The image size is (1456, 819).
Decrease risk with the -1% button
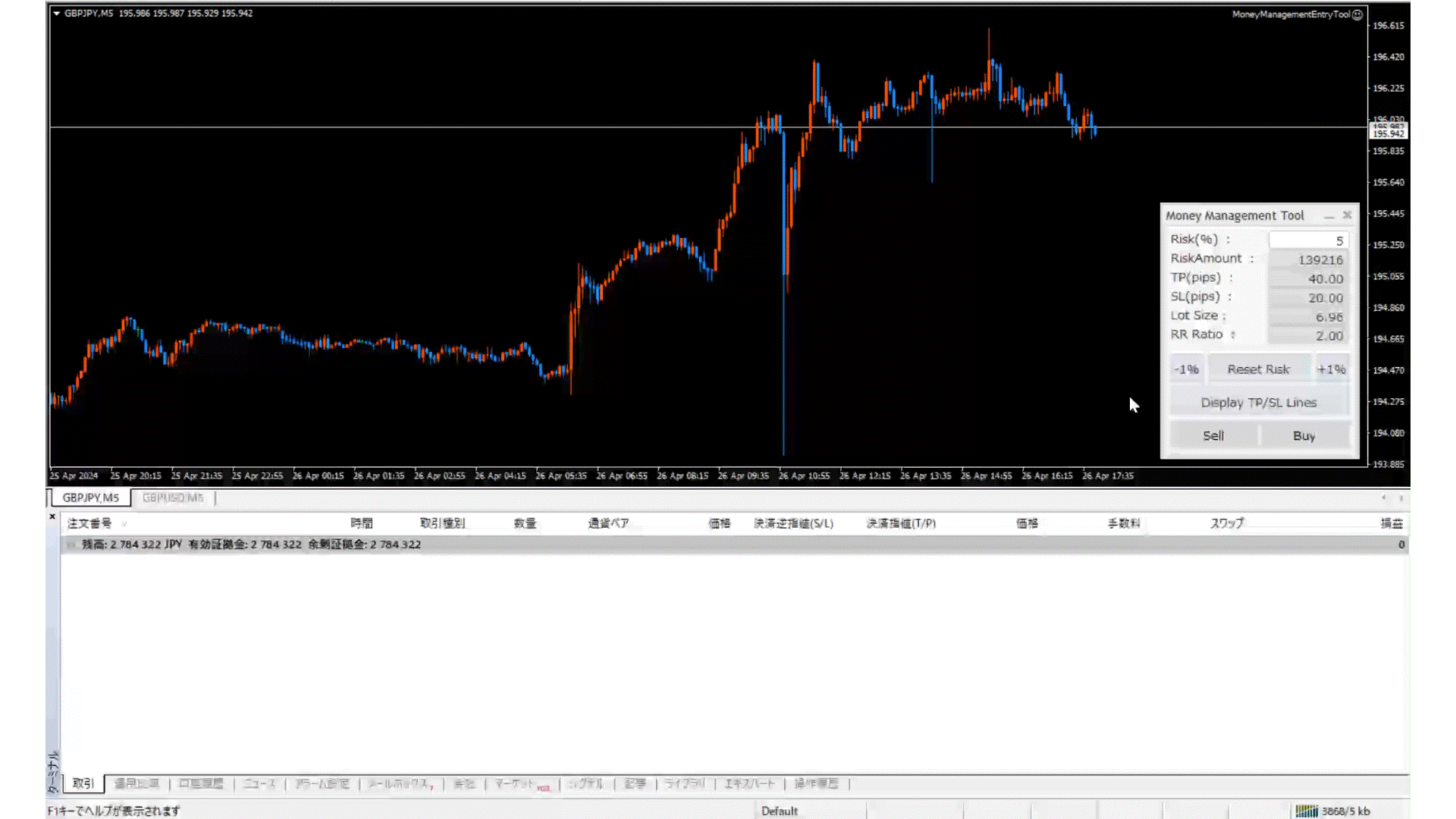point(1186,369)
